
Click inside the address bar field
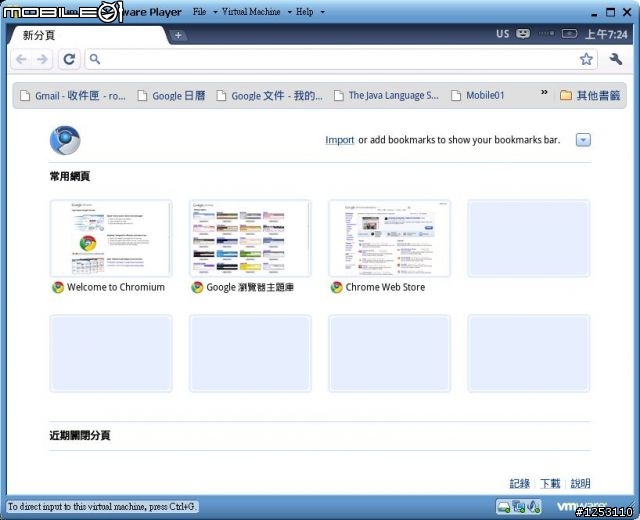pyautogui.click(x=339, y=60)
